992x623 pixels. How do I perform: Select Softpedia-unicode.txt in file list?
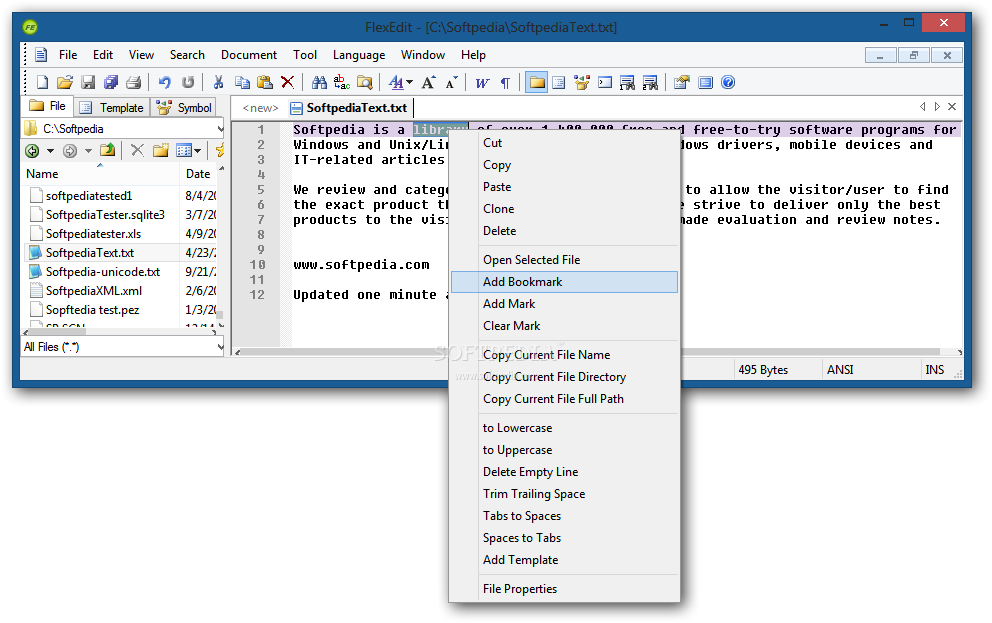coord(102,272)
